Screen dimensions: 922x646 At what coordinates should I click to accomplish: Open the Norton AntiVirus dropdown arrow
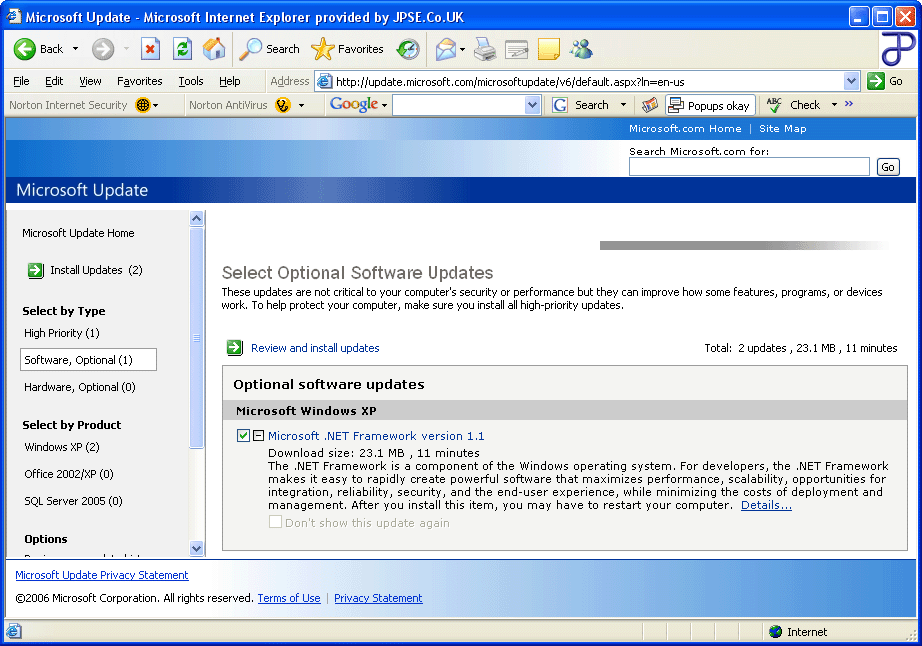[302, 106]
